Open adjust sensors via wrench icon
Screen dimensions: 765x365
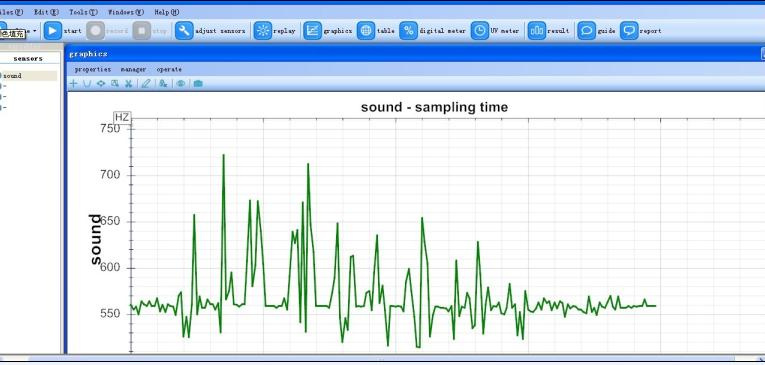click(184, 31)
